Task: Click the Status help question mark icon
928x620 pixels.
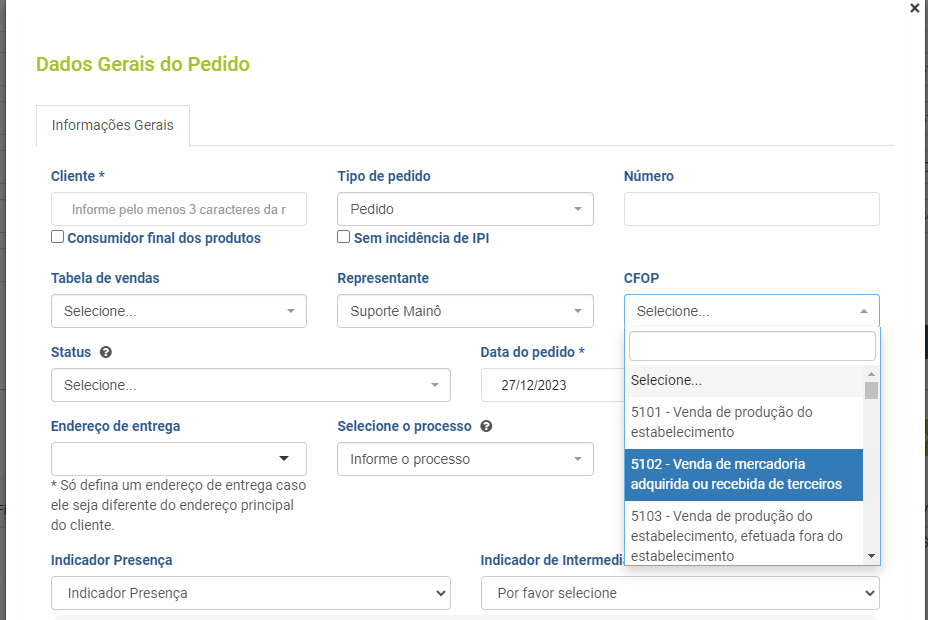Action: 106,352
